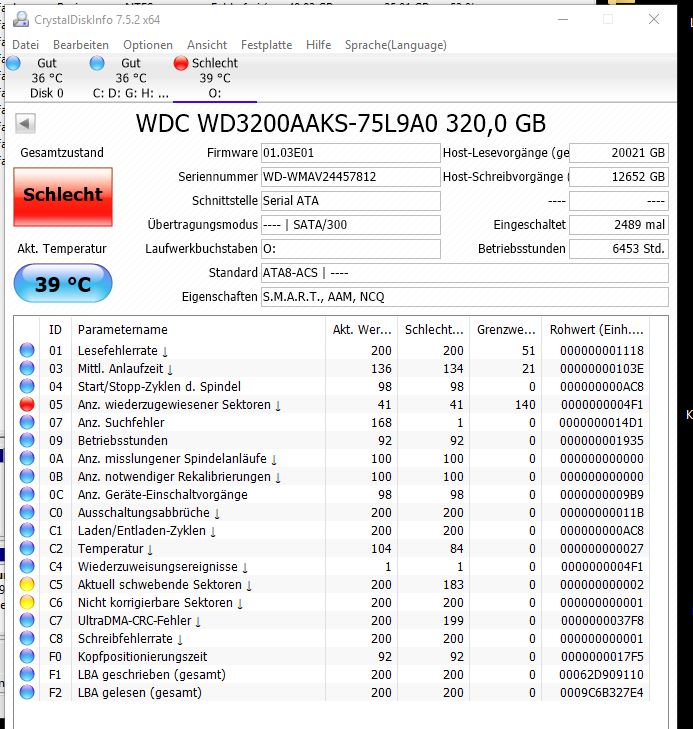This screenshot has width=693, height=729.
Task: Click the red status icon of attribute 05
Action: pyautogui.click(x=27, y=404)
